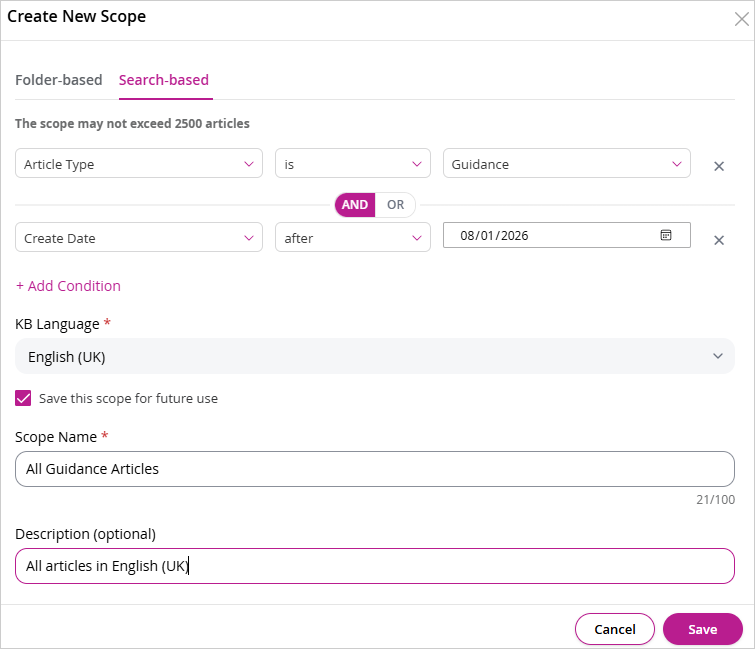Click the Description (optional) label
The height and width of the screenshot is (649, 755).
pos(86,534)
